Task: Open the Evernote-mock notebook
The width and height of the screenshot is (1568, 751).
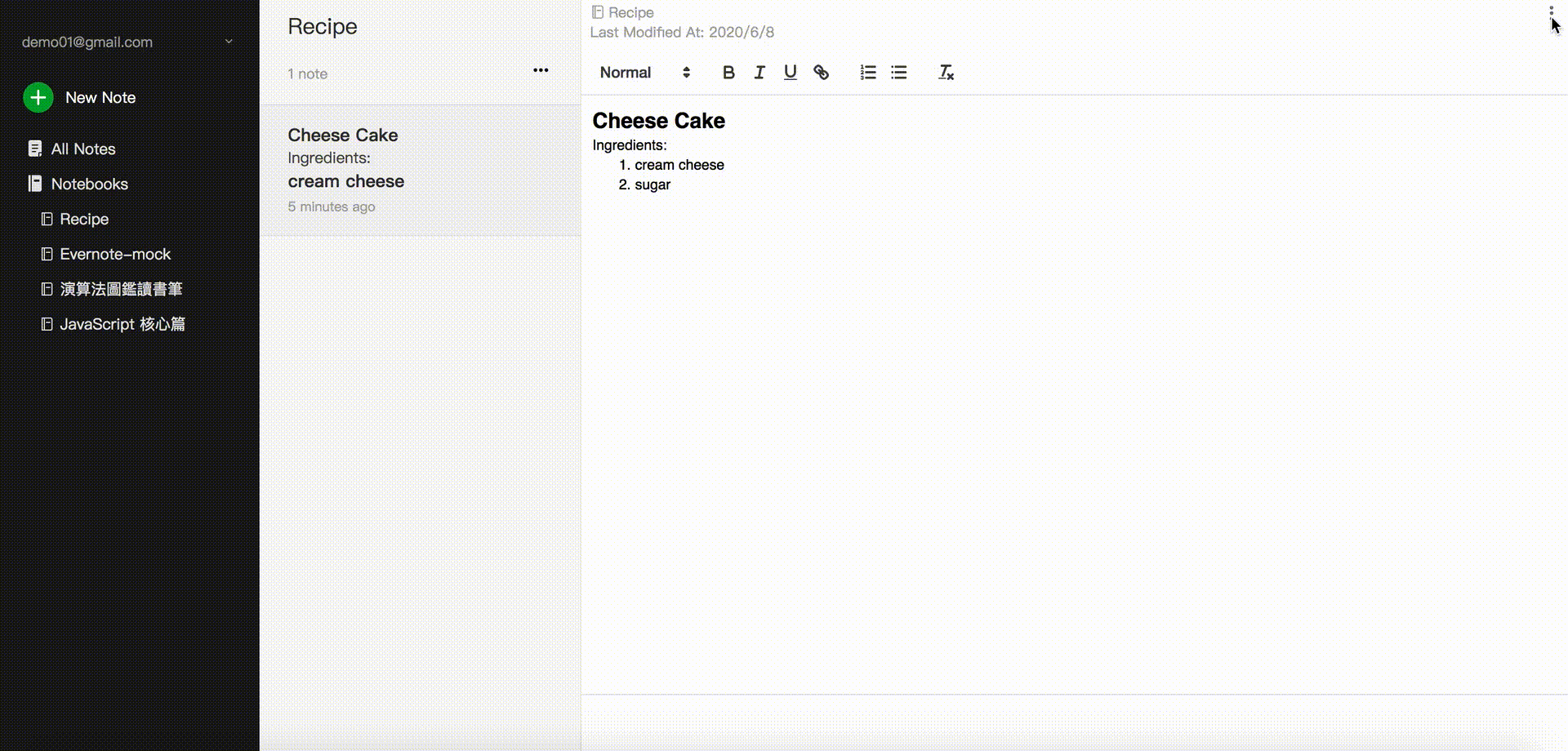Action: pyautogui.click(x=106, y=254)
